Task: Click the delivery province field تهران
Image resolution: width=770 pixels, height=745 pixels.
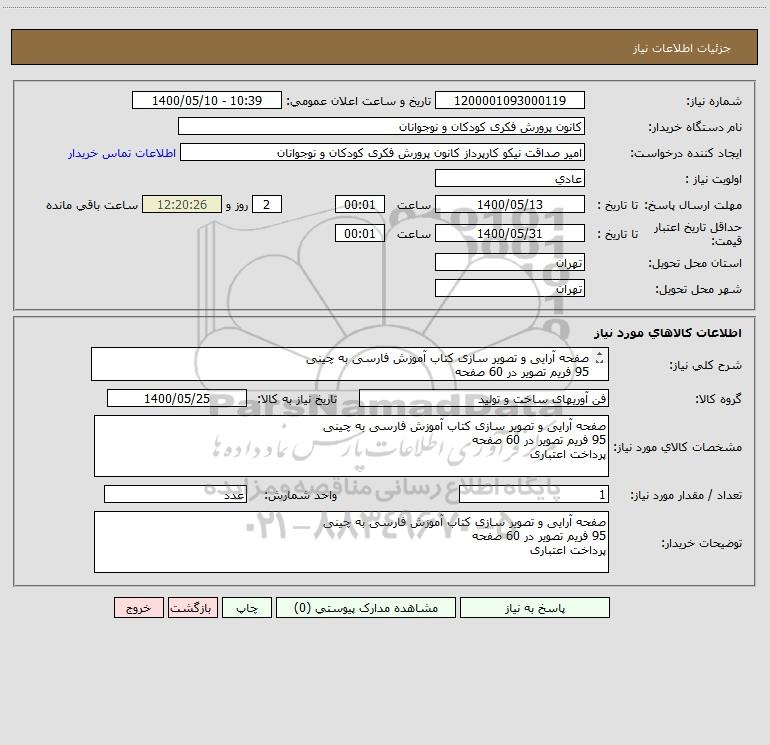Action: (510, 262)
